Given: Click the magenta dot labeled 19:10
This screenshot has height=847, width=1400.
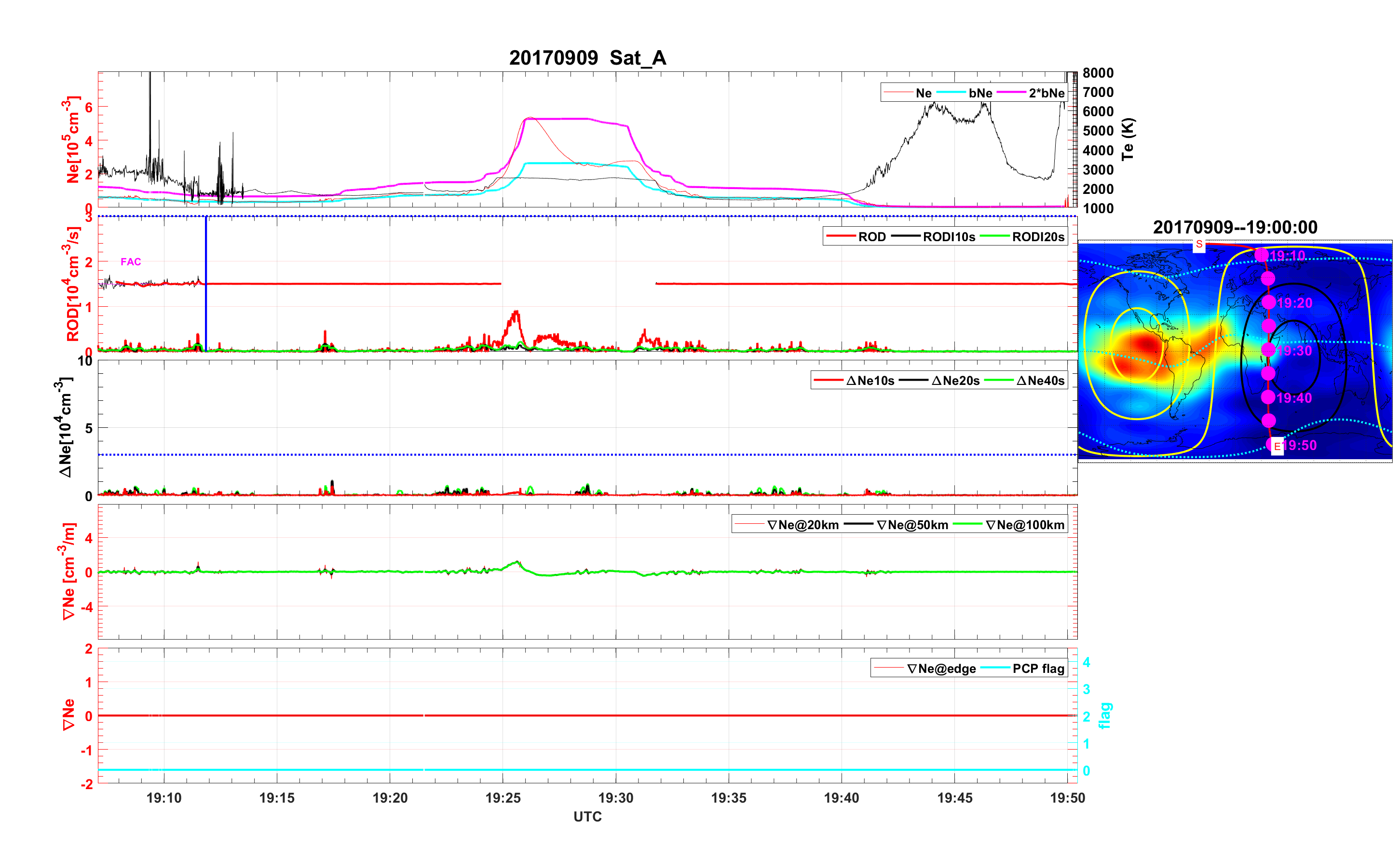Looking at the screenshot, I should (x=1262, y=255).
